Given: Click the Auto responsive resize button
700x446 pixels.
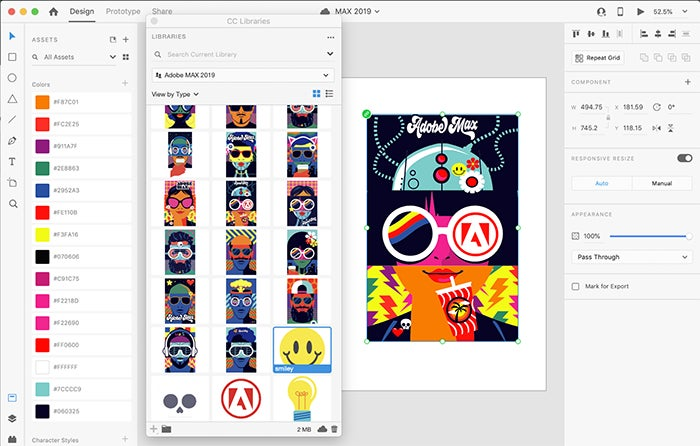Looking at the screenshot, I should click(602, 183).
